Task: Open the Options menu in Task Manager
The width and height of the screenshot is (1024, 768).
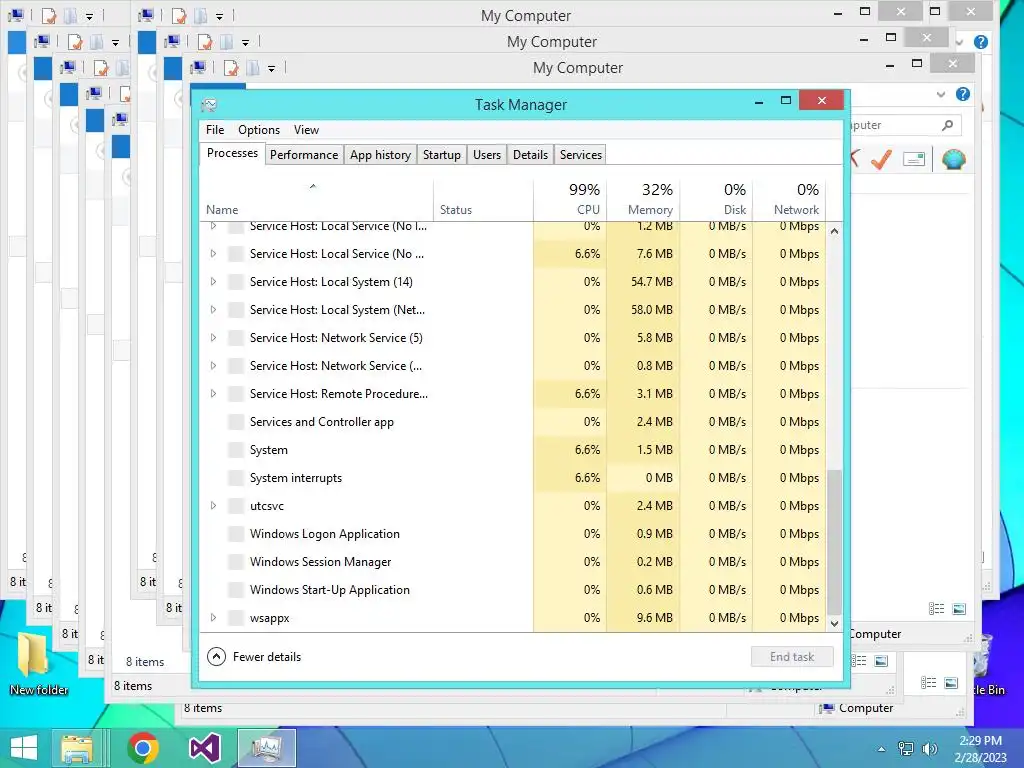Action: click(x=259, y=130)
